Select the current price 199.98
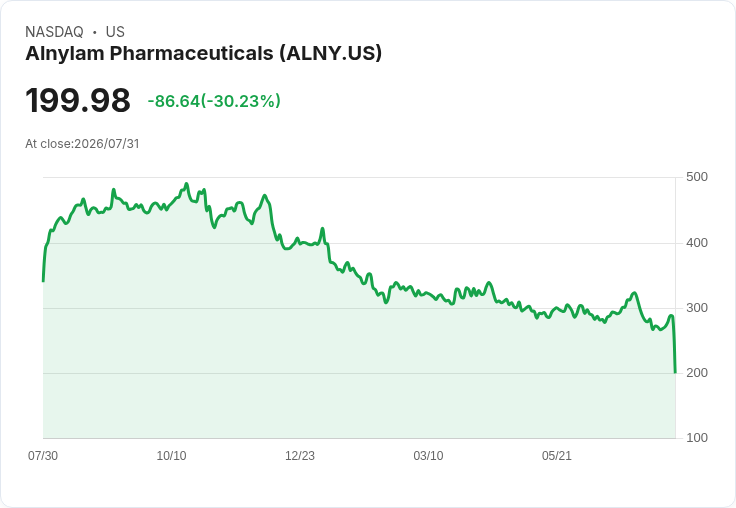The image size is (736, 508). (x=78, y=101)
